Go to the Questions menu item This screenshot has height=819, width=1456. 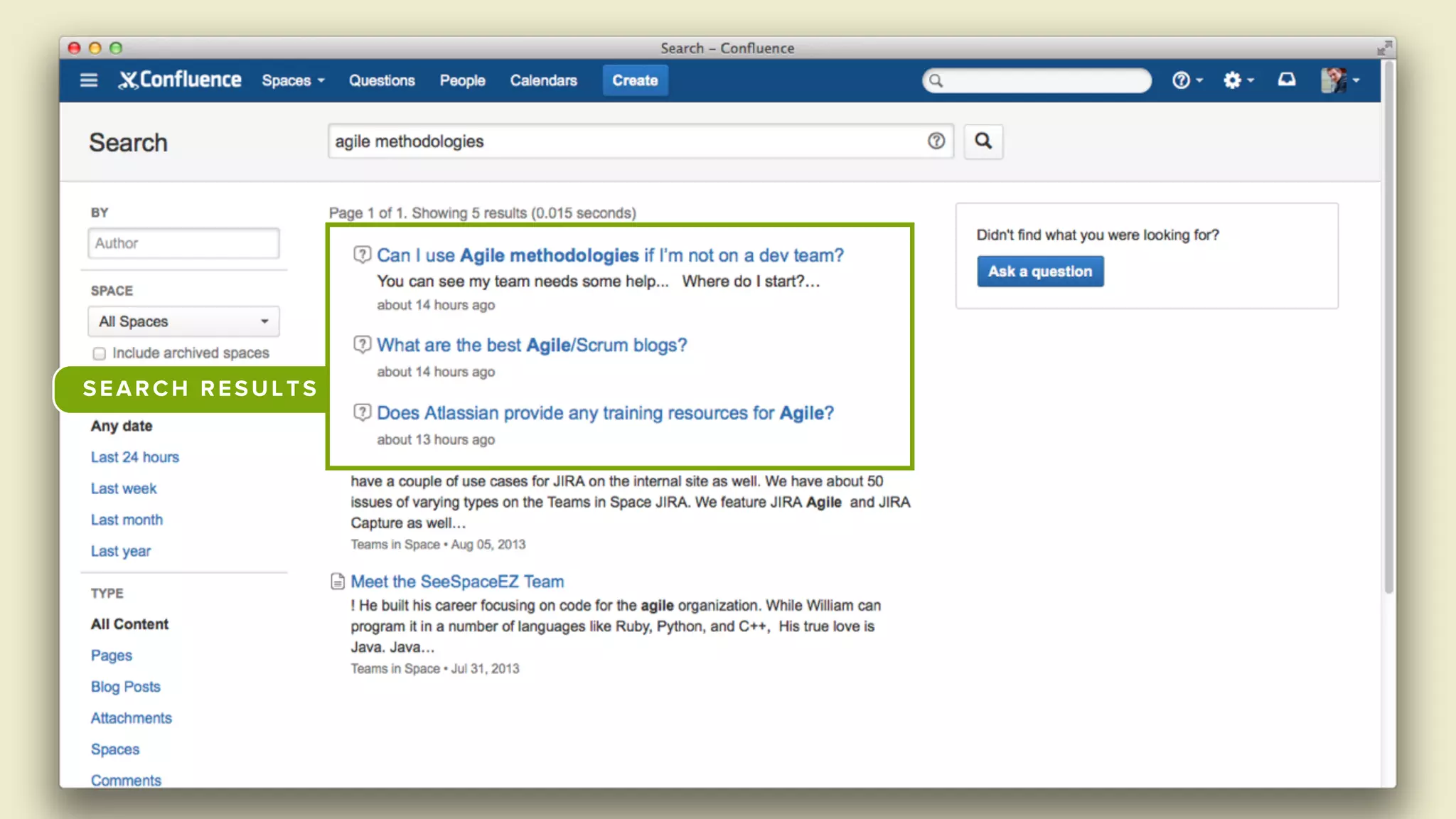tap(382, 80)
